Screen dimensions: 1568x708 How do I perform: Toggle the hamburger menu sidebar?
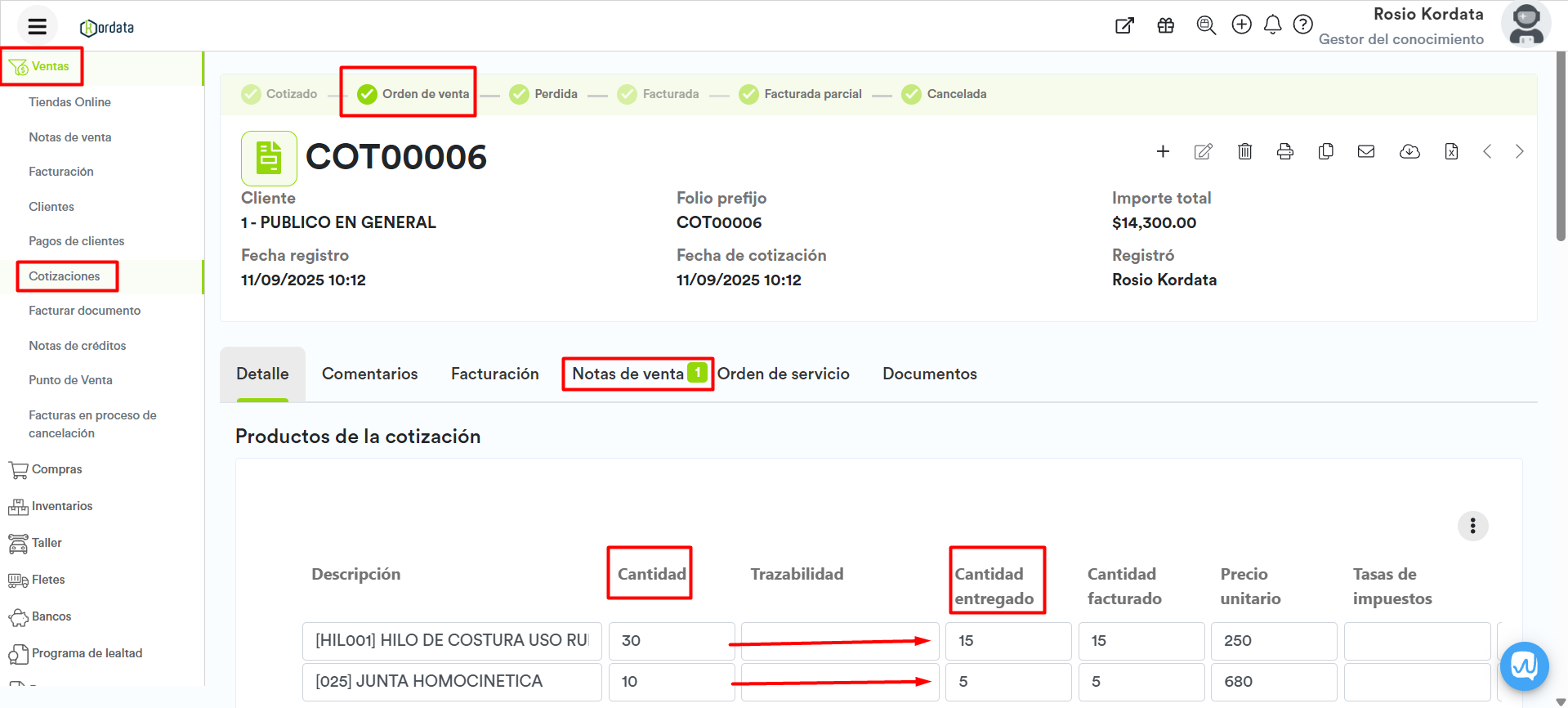37,26
